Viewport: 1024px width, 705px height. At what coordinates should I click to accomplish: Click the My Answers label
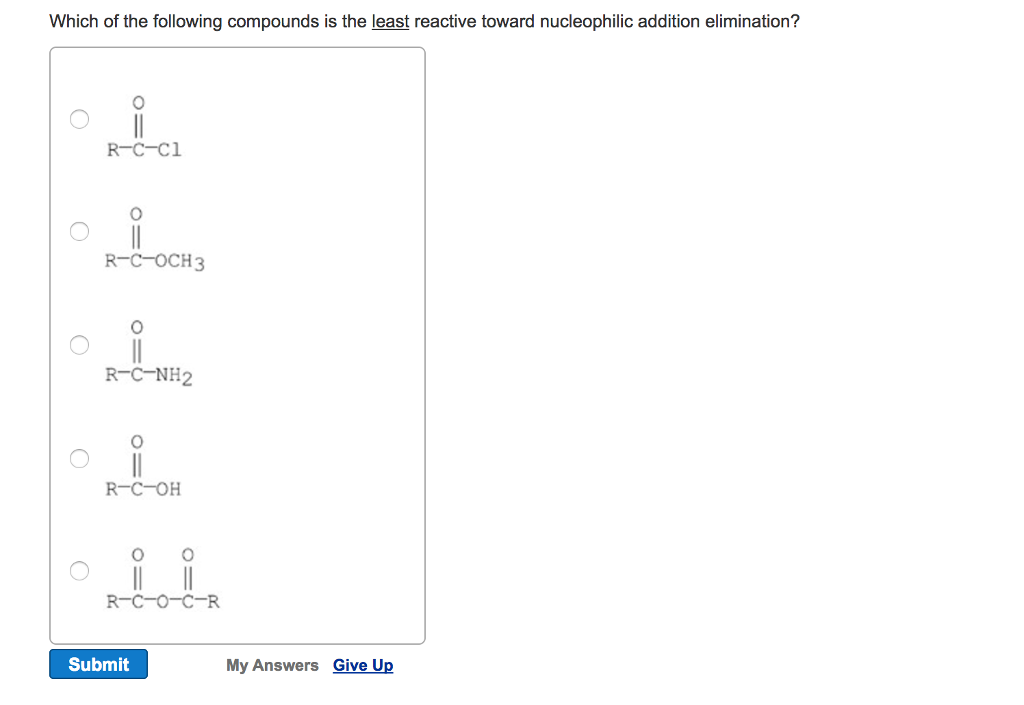click(x=272, y=665)
